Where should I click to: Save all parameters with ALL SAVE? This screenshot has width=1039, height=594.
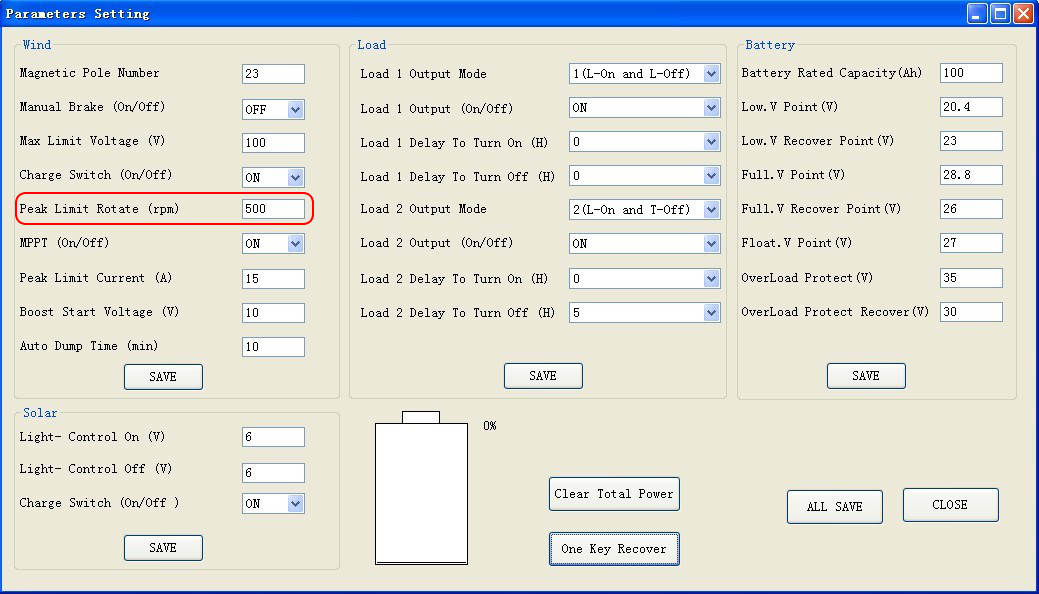[835, 507]
